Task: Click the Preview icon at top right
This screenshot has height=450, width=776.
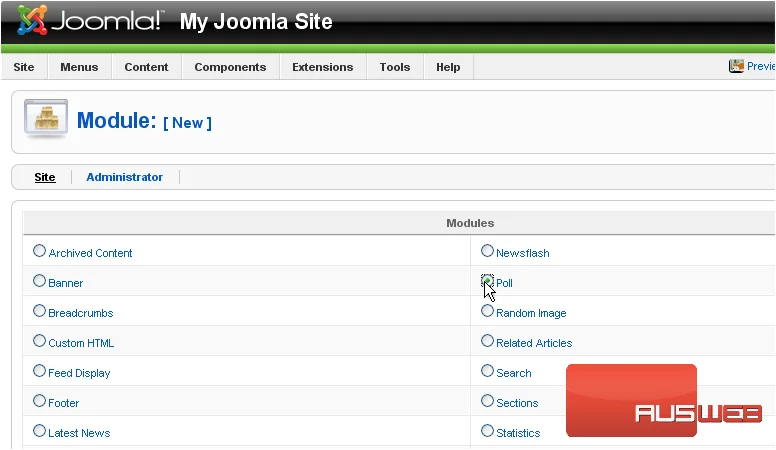Action: [736, 66]
